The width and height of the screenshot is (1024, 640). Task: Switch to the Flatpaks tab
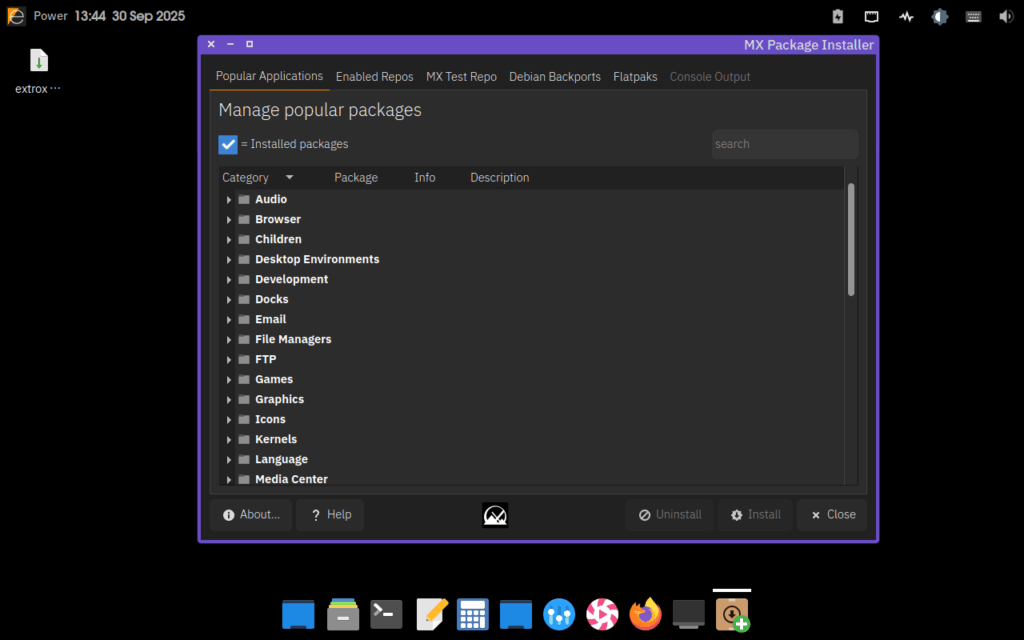[635, 77]
